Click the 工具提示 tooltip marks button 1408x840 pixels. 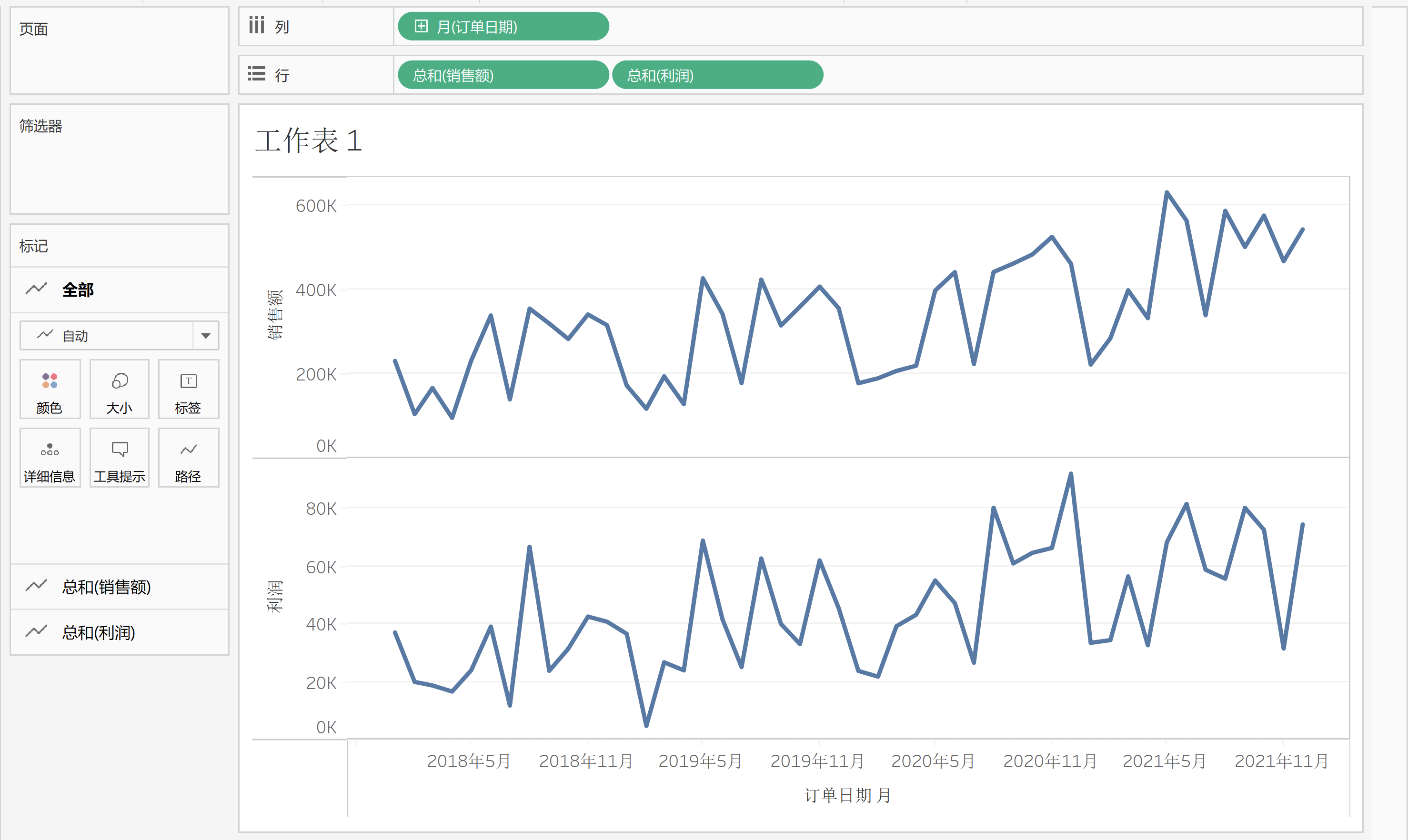coord(120,457)
